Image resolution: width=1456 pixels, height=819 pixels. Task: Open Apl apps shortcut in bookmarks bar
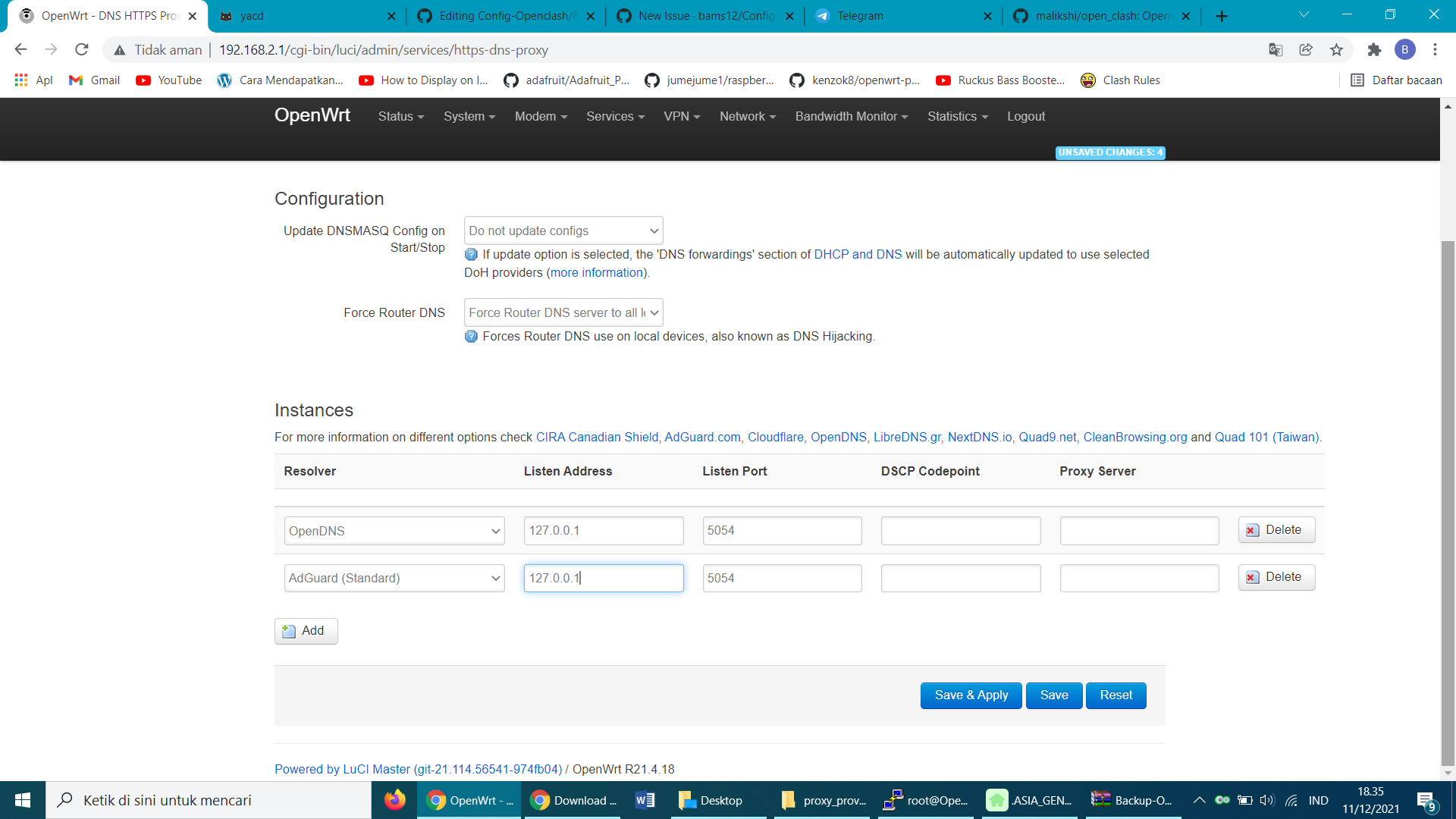click(x=34, y=80)
